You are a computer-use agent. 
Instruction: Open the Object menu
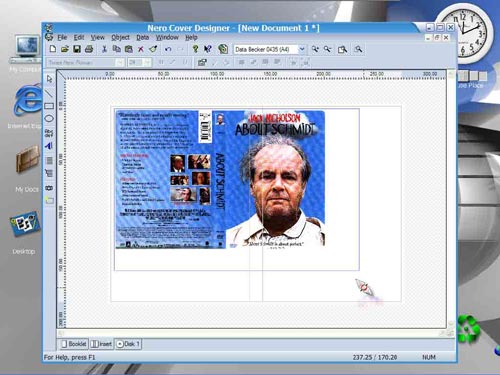coord(120,37)
